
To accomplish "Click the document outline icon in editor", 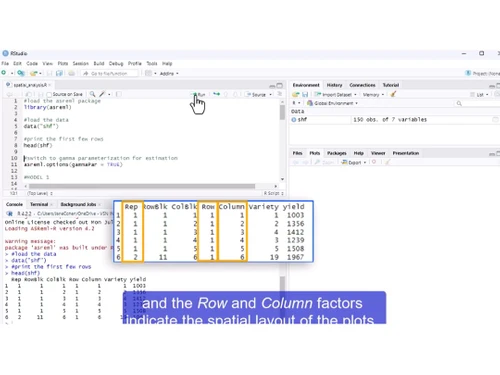I will pos(280,94).
